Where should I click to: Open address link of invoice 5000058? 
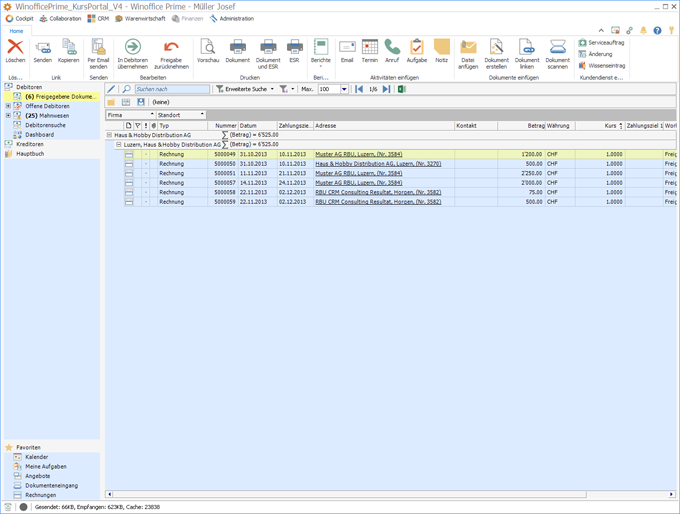coord(378,192)
